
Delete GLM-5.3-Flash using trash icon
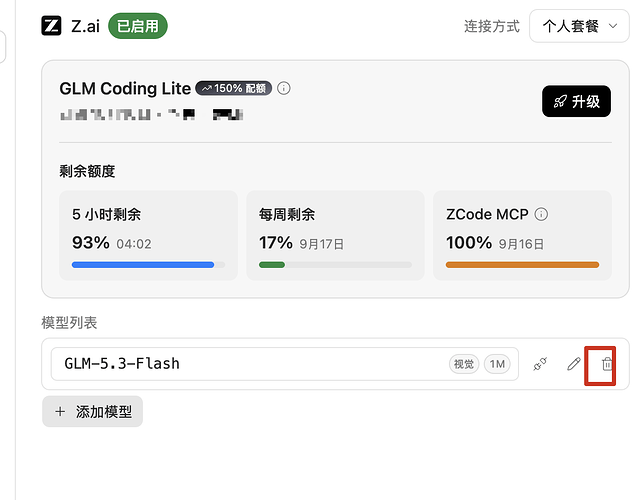(607, 364)
